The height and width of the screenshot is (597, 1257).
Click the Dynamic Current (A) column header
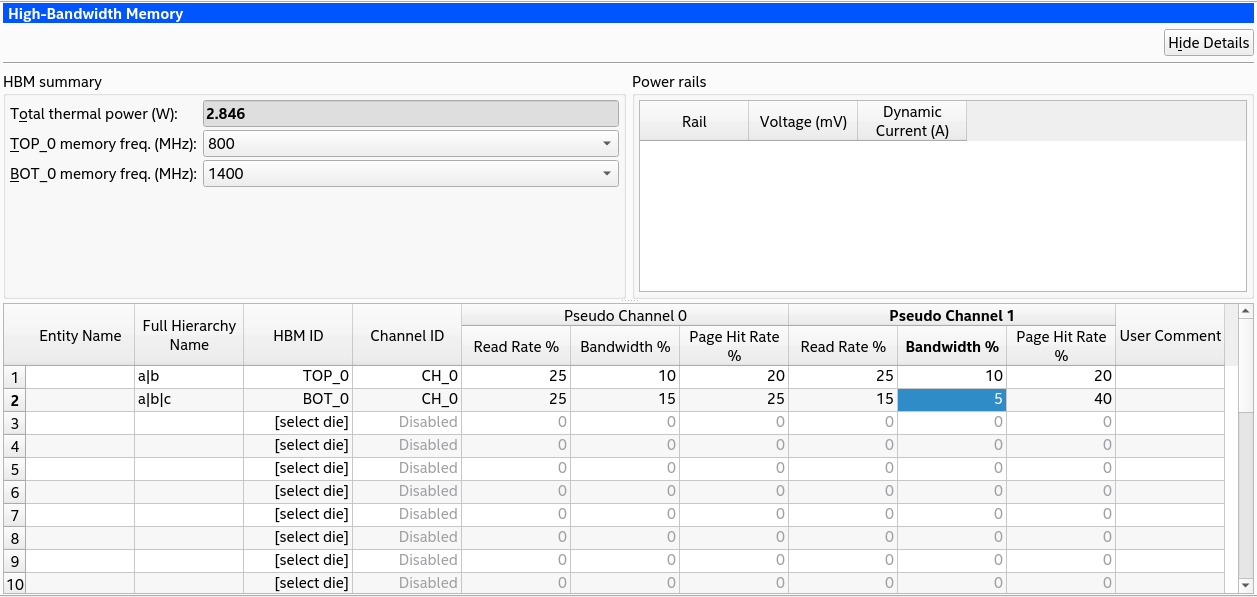click(x=912, y=122)
